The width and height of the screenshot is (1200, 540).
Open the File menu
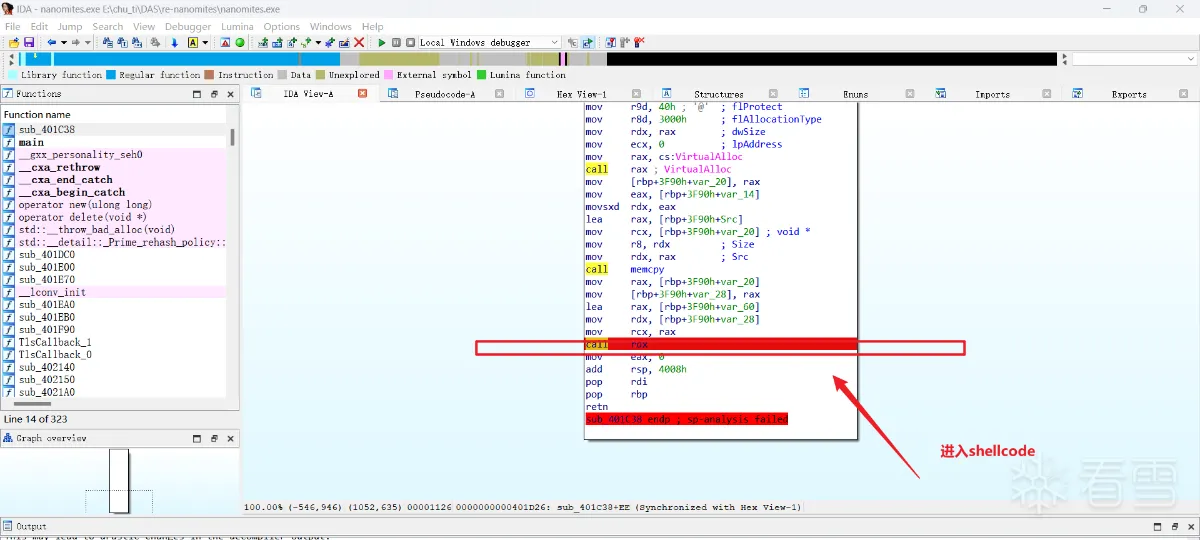coord(13,27)
